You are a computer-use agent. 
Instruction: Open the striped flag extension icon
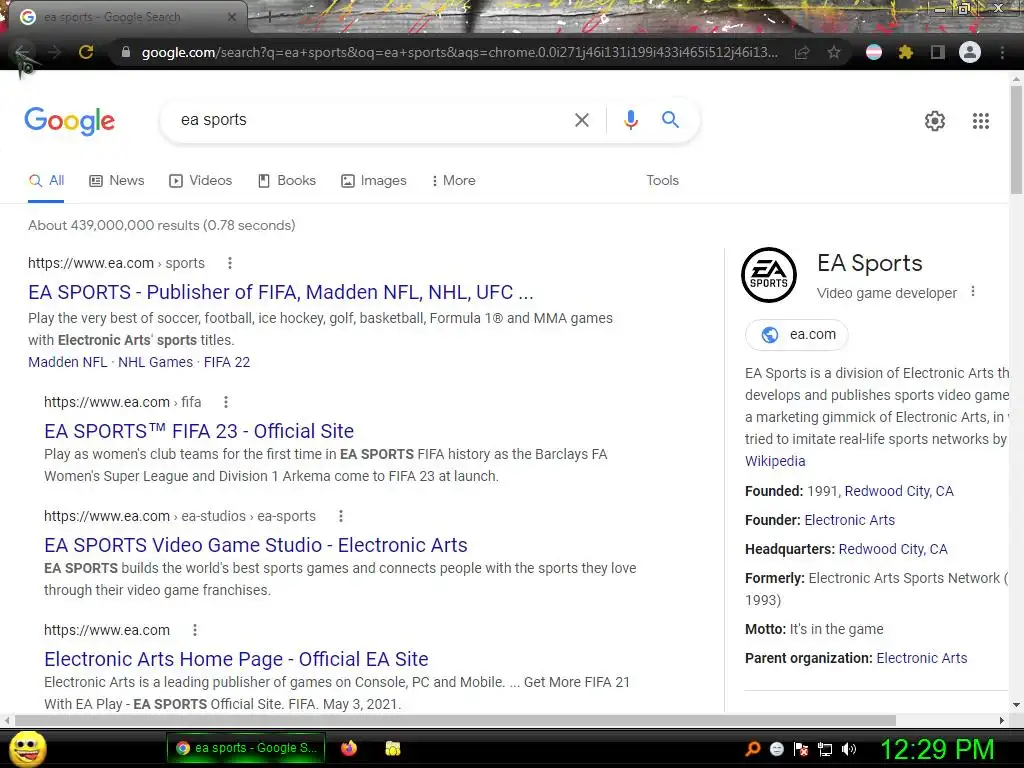tap(874, 52)
